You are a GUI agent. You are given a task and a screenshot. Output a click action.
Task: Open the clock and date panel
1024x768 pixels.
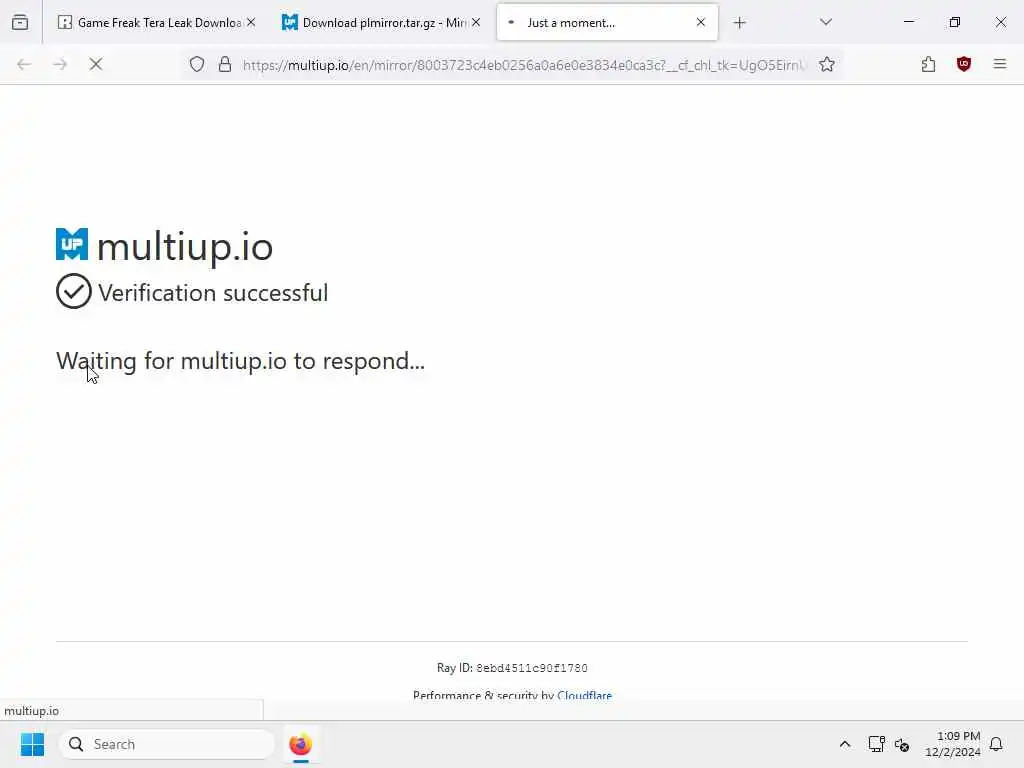953,744
